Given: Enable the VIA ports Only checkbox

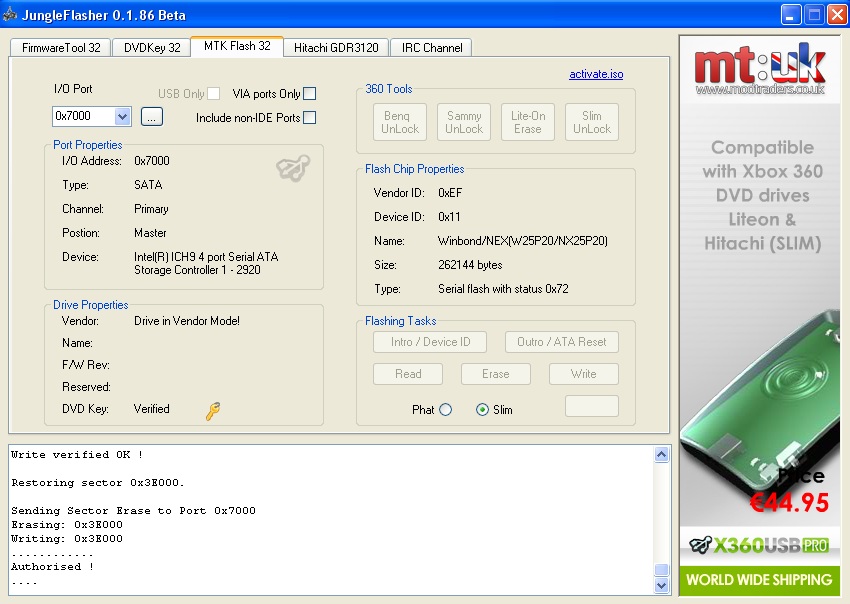Looking at the screenshot, I should coord(310,94).
